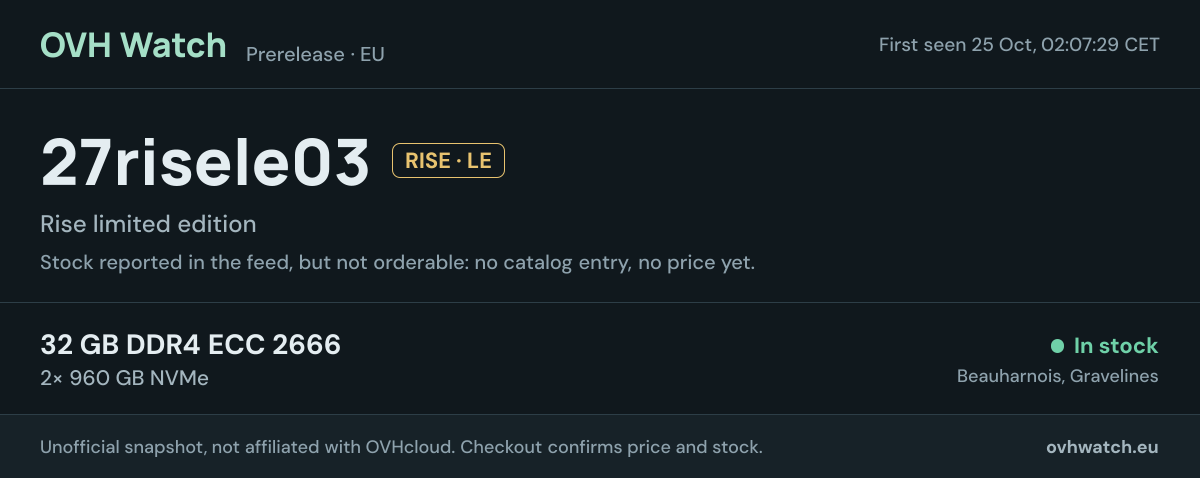Select the In stock status text
This screenshot has height=478, width=1200.
coord(1116,346)
